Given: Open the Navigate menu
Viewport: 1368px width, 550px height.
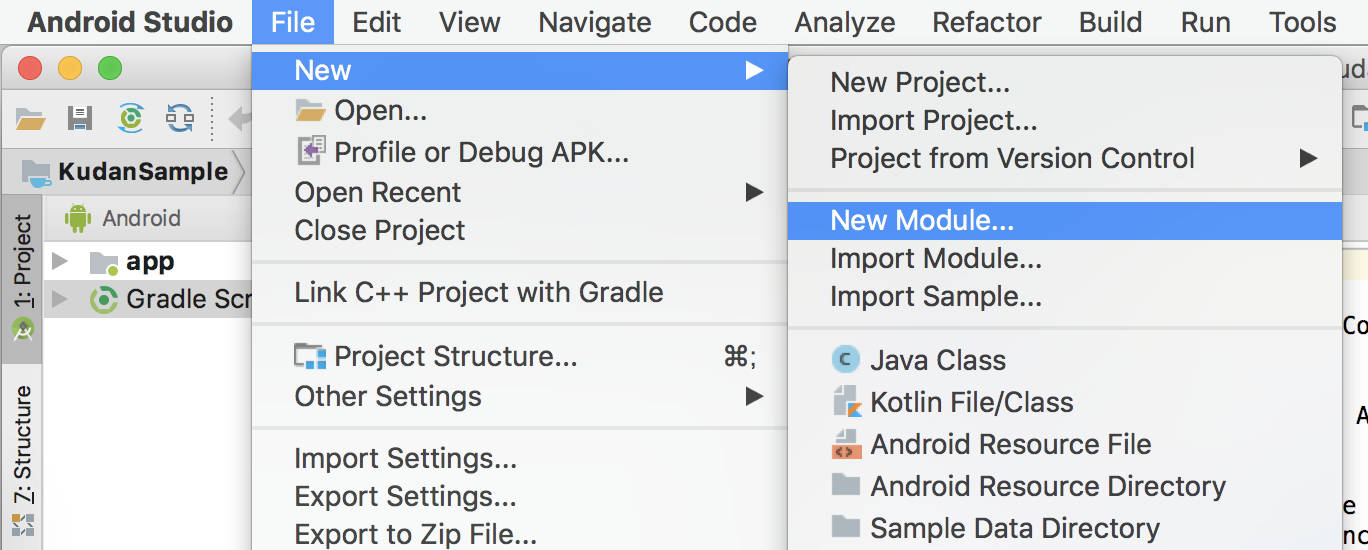Looking at the screenshot, I should (595, 22).
